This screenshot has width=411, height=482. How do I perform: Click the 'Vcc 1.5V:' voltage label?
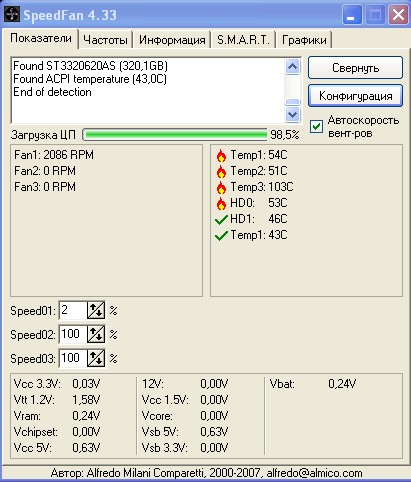coord(165,400)
